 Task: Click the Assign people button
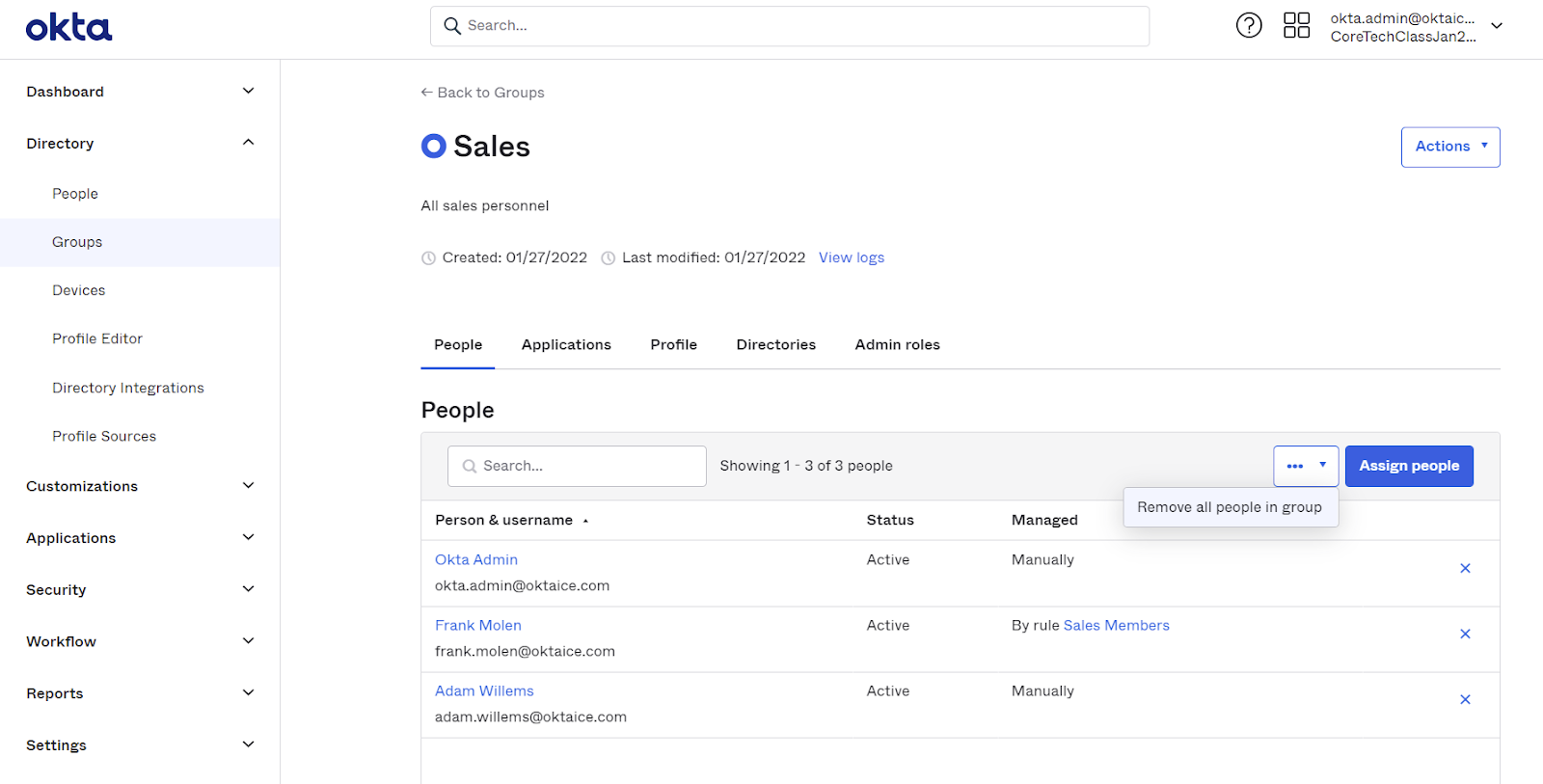click(x=1408, y=466)
